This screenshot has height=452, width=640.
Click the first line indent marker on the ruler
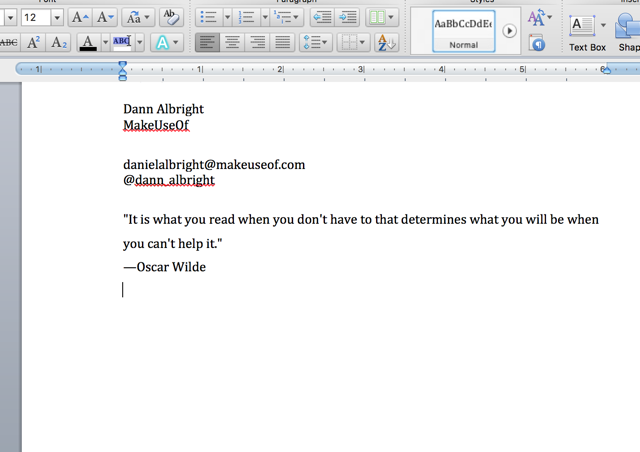pyautogui.click(x=122, y=65)
